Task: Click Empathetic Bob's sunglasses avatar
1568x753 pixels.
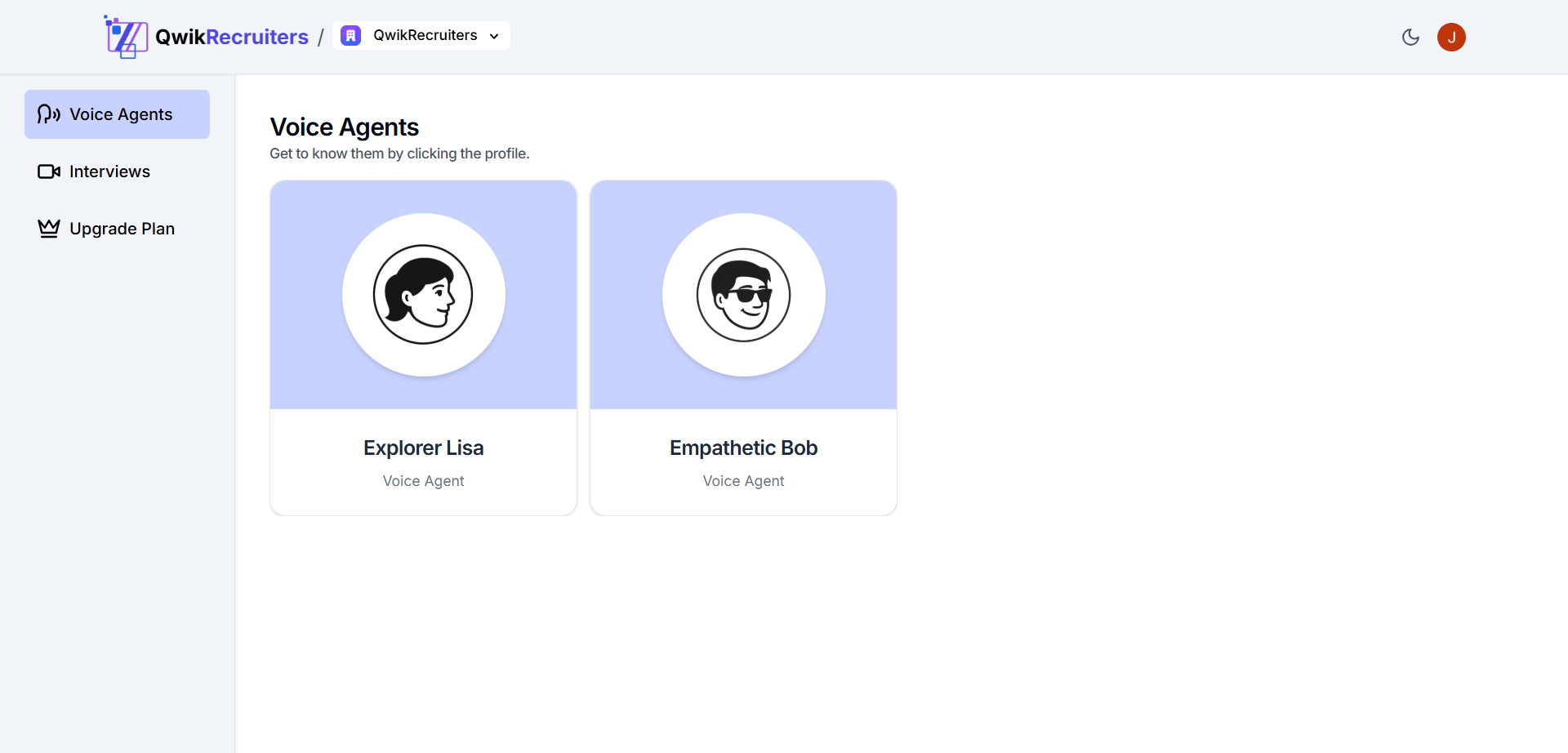Action: click(743, 295)
